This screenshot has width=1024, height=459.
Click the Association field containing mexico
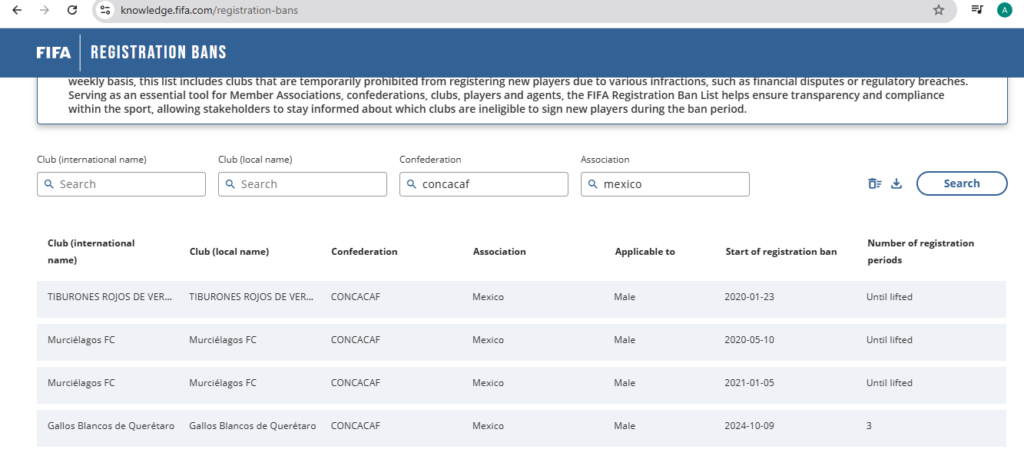(665, 184)
